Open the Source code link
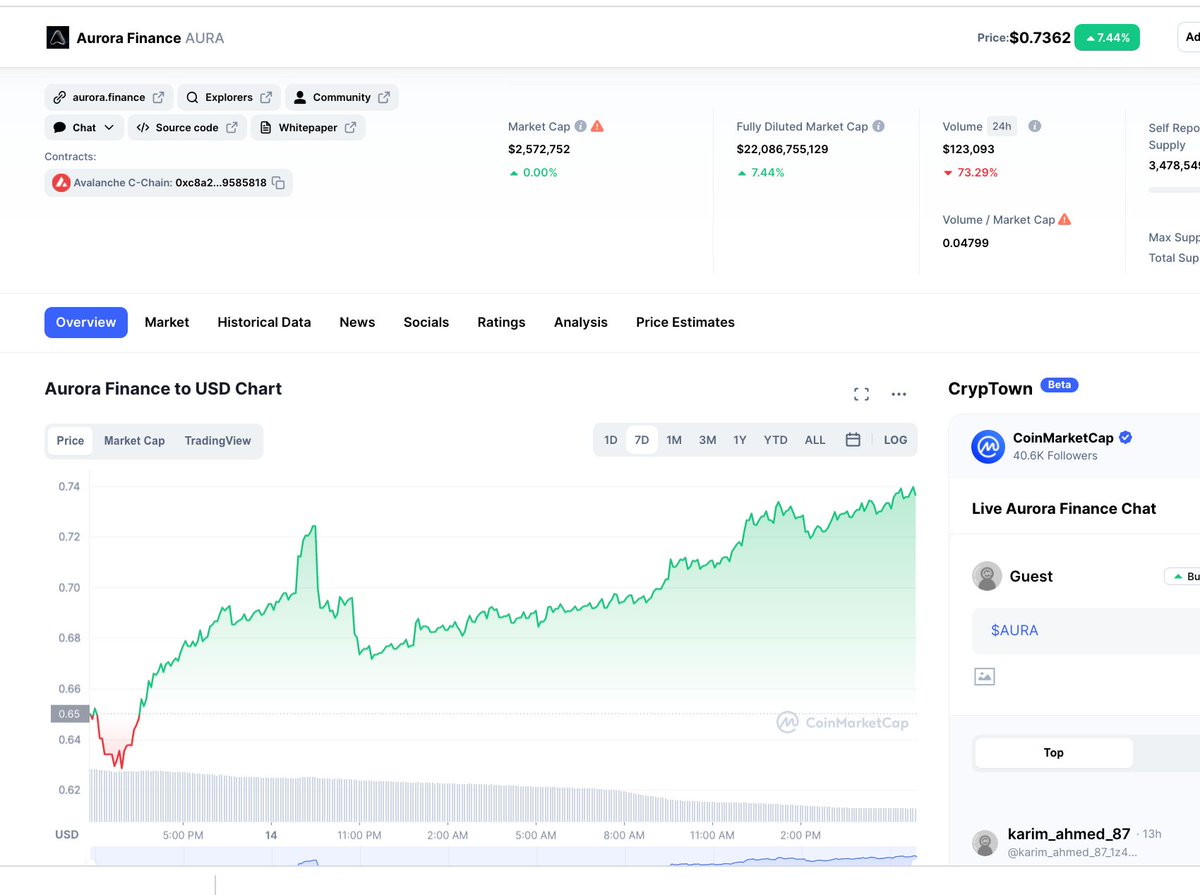1200x895 pixels. tap(187, 127)
